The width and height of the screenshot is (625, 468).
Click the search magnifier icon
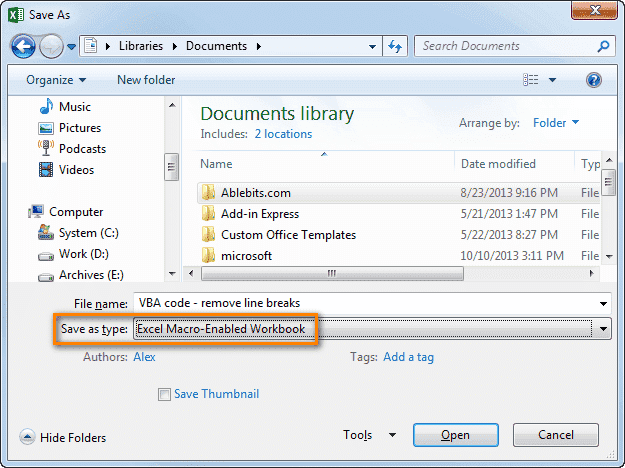point(603,46)
